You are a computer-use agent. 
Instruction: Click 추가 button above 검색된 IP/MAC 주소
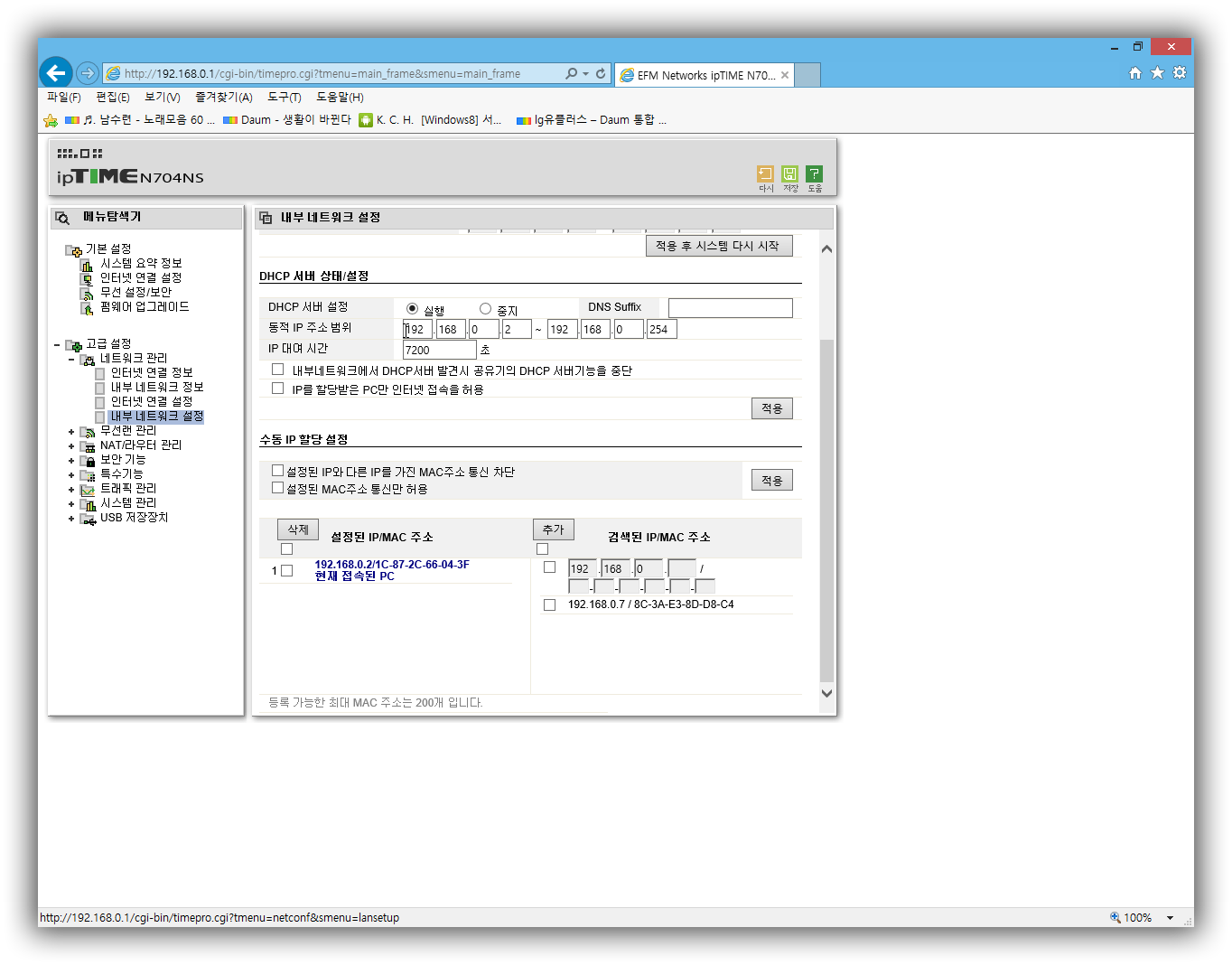tap(554, 529)
